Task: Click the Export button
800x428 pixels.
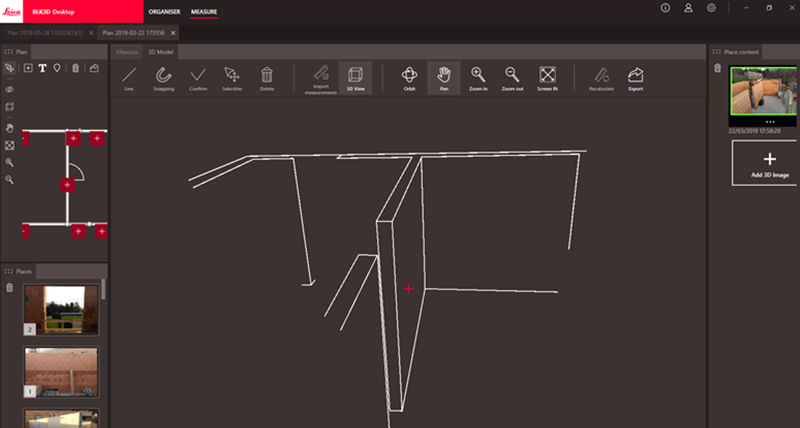Action: click(635, 78)
